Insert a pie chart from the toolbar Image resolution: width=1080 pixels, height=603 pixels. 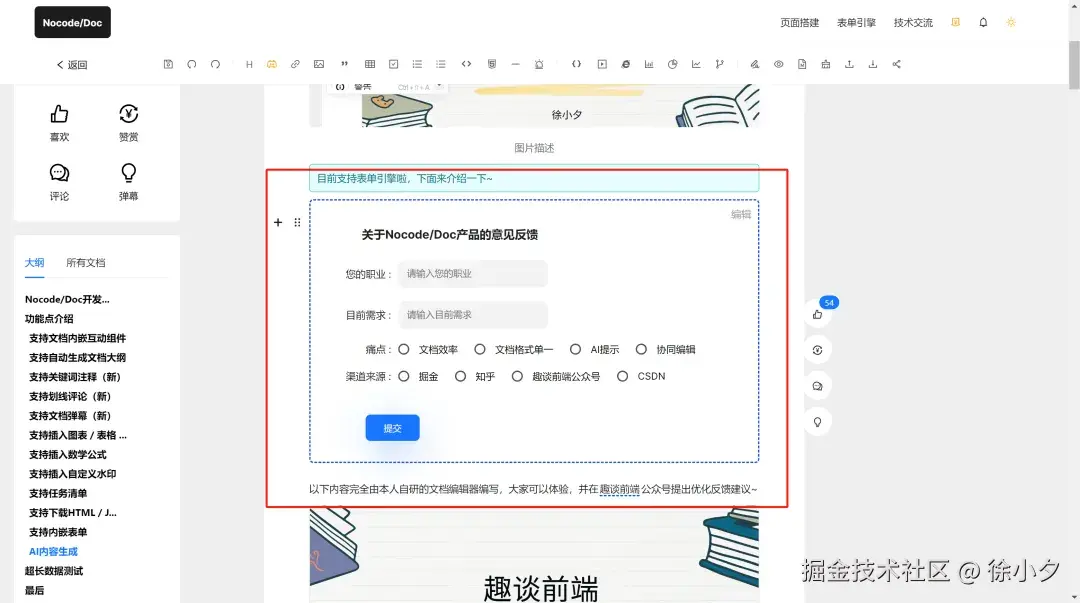(672, 64)
